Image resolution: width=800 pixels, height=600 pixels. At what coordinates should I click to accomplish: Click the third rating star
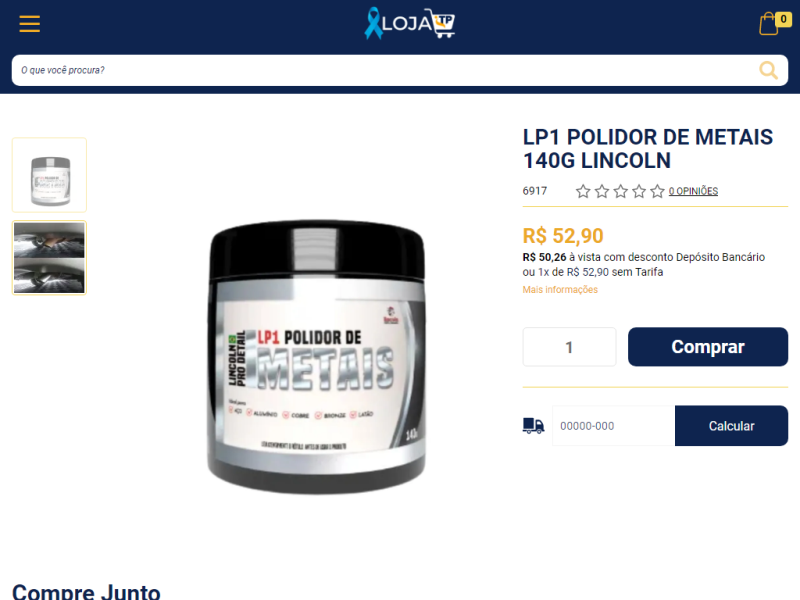tap(620, 191)
